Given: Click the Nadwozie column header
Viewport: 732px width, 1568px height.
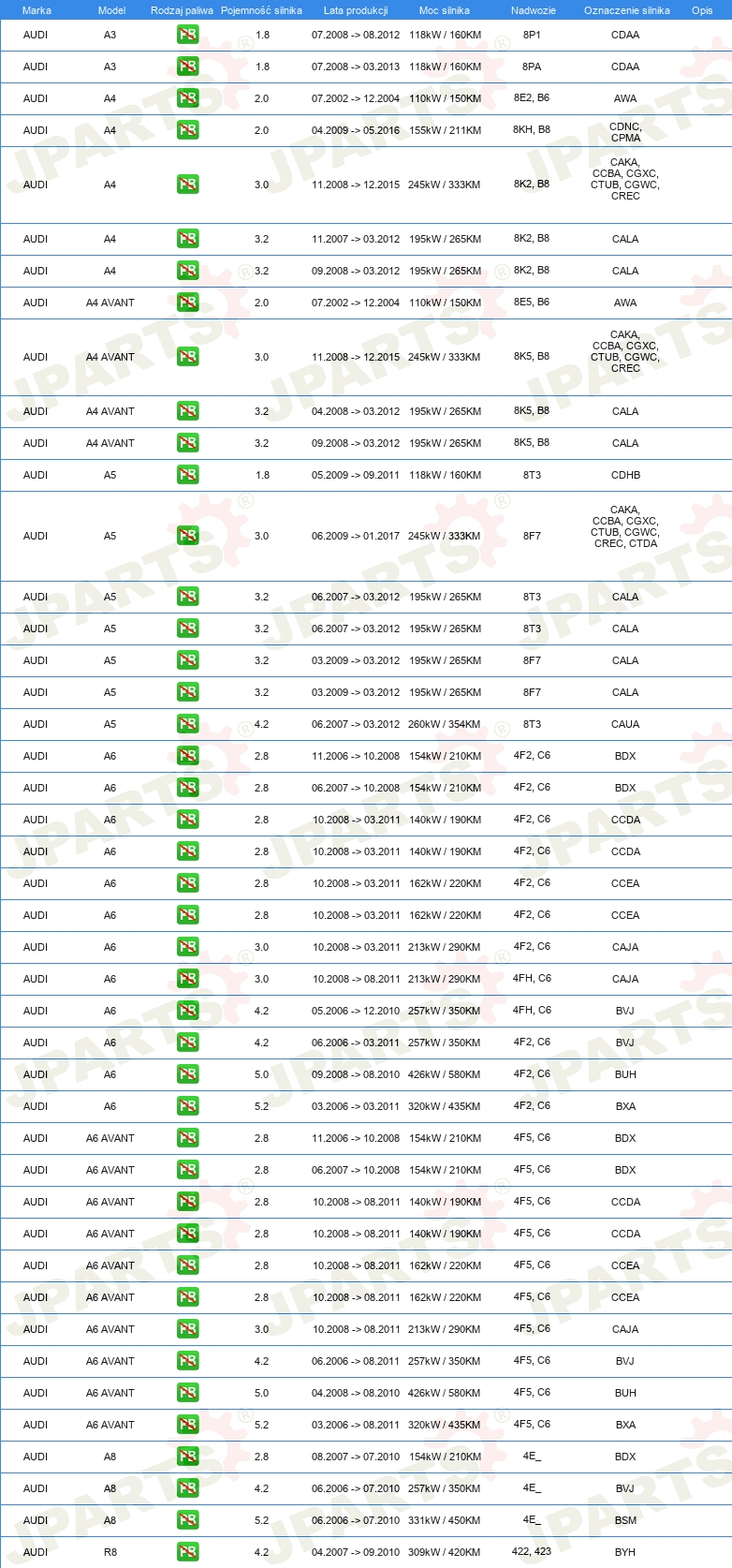Looking at the screenshot, I should pyautogui.click(x=534, y=10).
